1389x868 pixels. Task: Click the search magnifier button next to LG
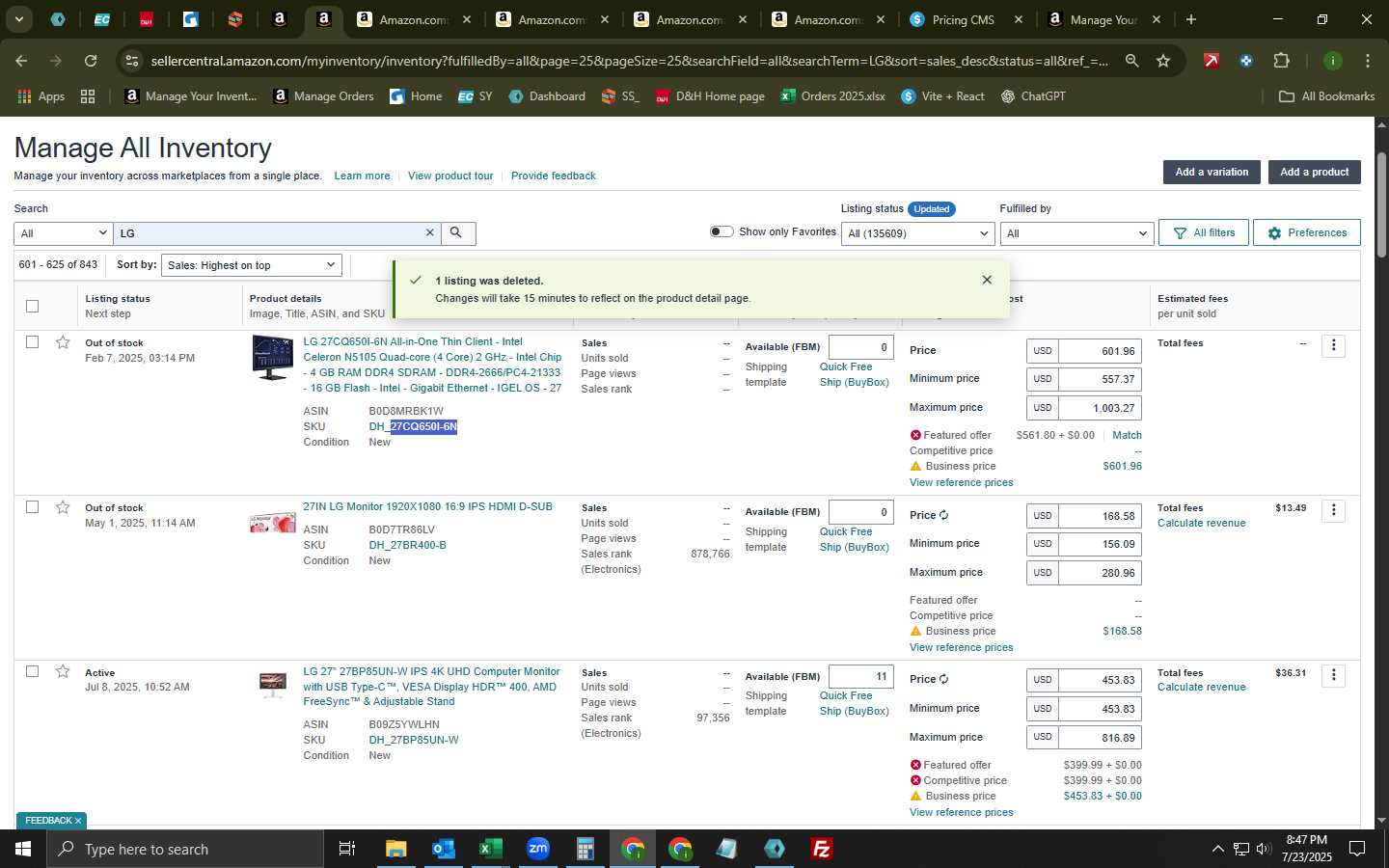458,233
